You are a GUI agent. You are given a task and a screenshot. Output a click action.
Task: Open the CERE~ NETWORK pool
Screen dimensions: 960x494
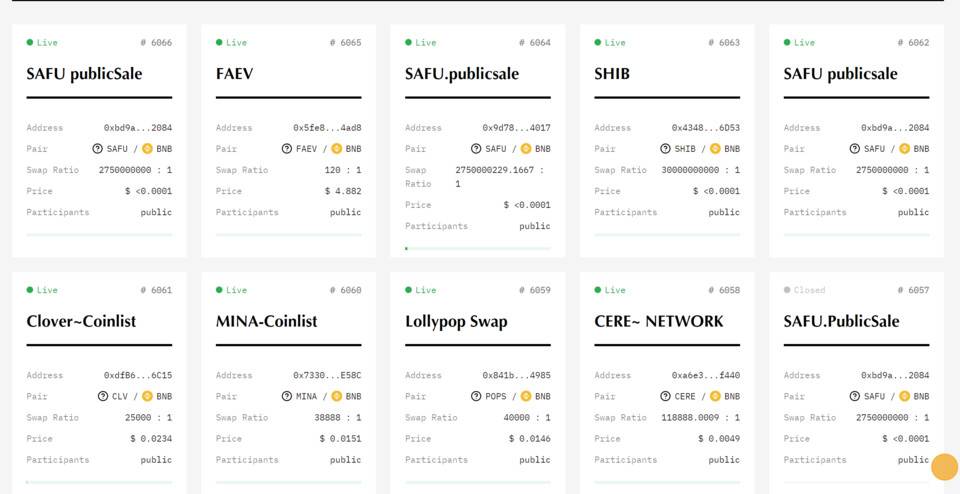(658, 321)
